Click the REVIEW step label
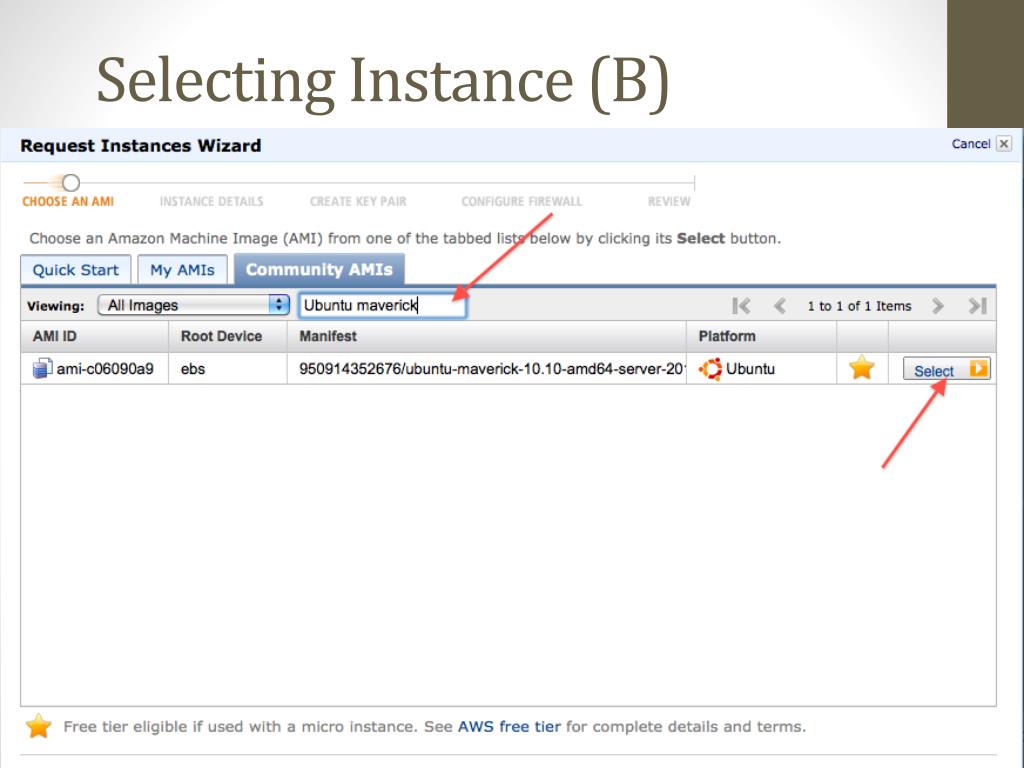Screen dimensions: 1024x768 (669, 202)
